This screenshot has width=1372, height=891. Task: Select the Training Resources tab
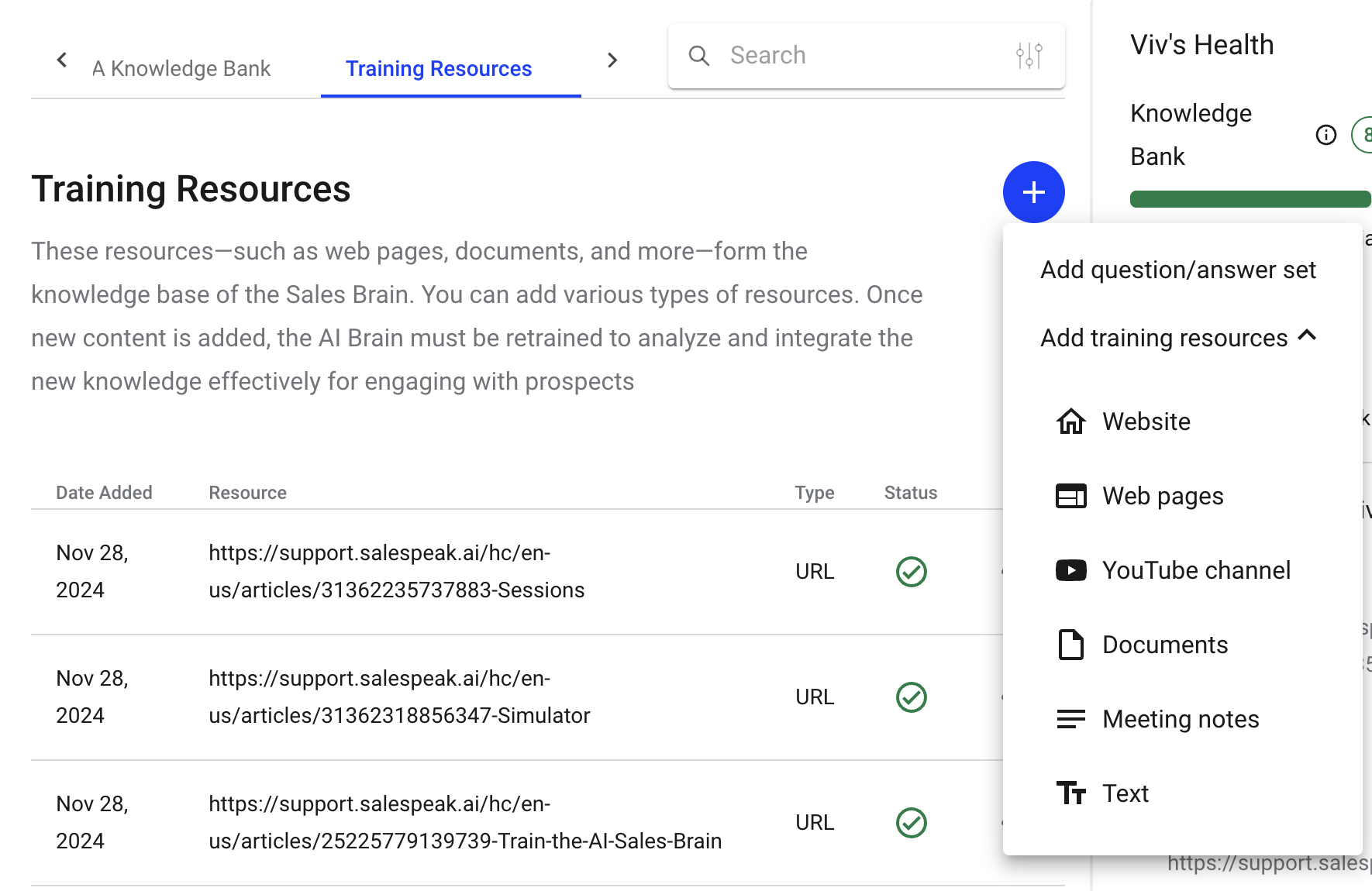click(439, 69)
